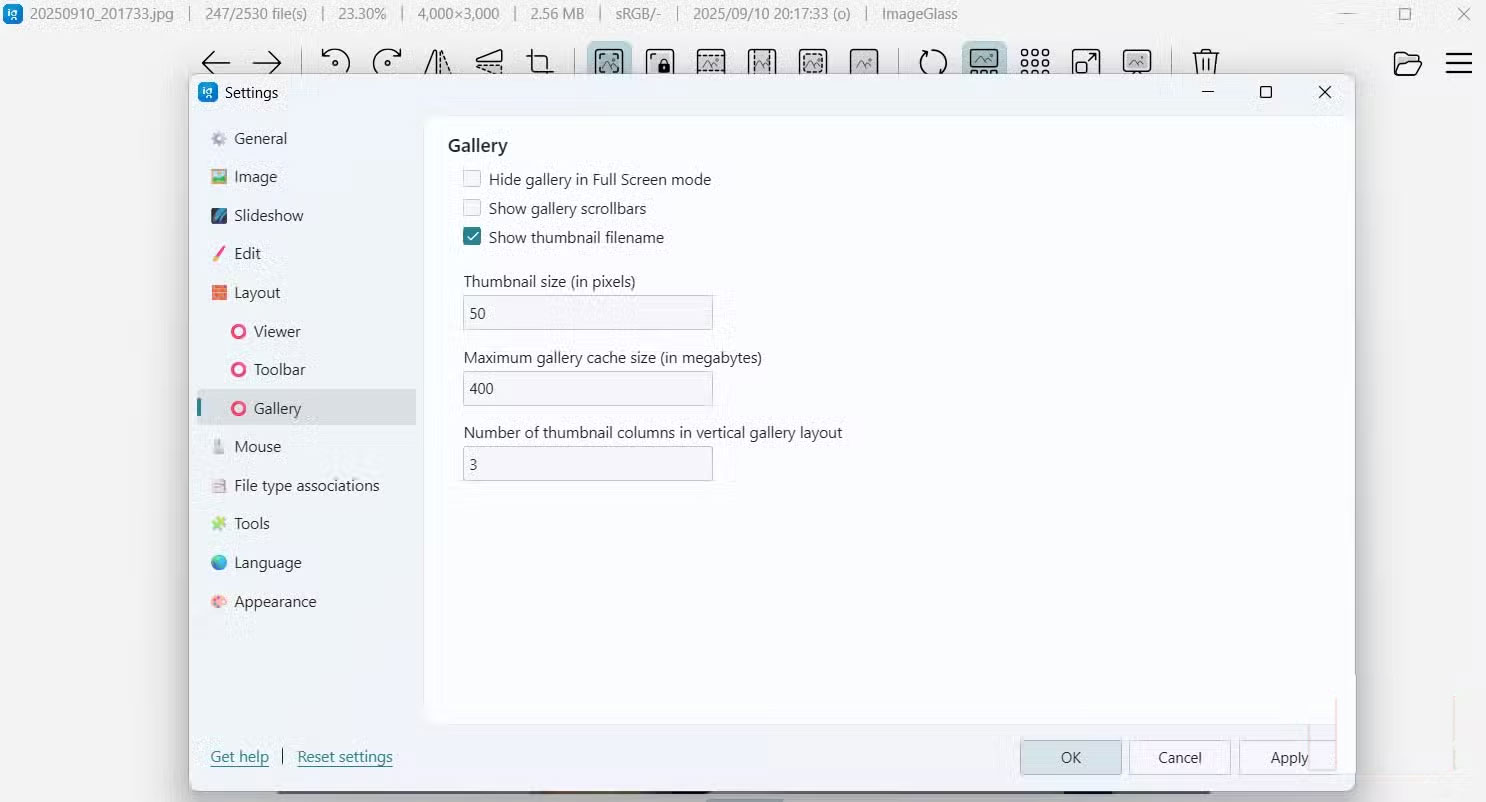This screenshot has height=802, width=1486.
Task: Open the Appearance settings page
Action: (275, 601)
